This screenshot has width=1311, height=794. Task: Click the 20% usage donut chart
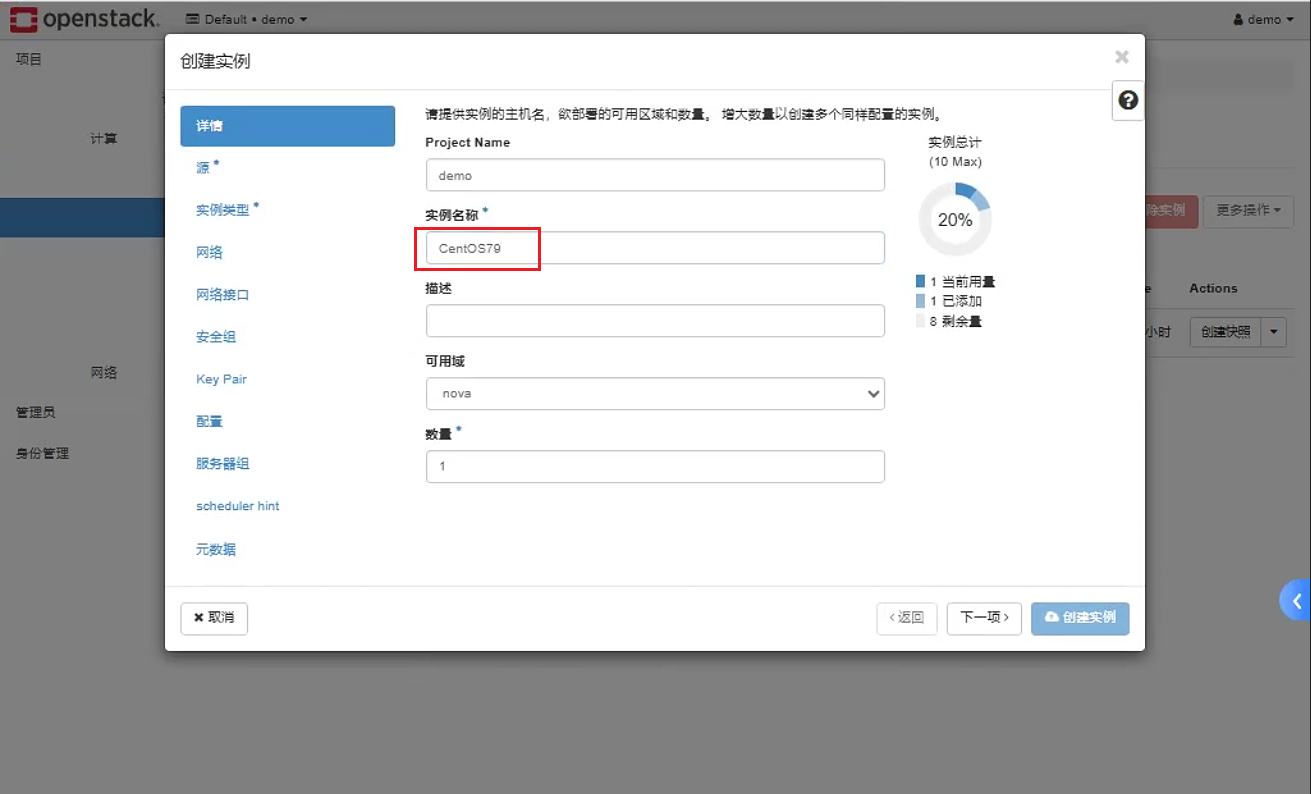[955, 220]
